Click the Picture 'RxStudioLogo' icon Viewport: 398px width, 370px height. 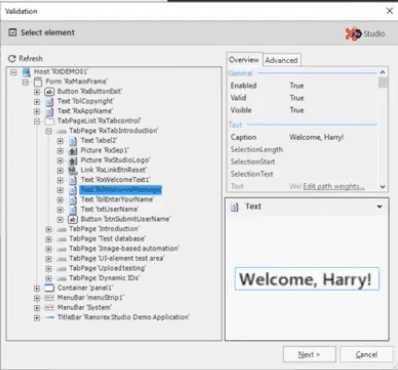coord(73,160)
